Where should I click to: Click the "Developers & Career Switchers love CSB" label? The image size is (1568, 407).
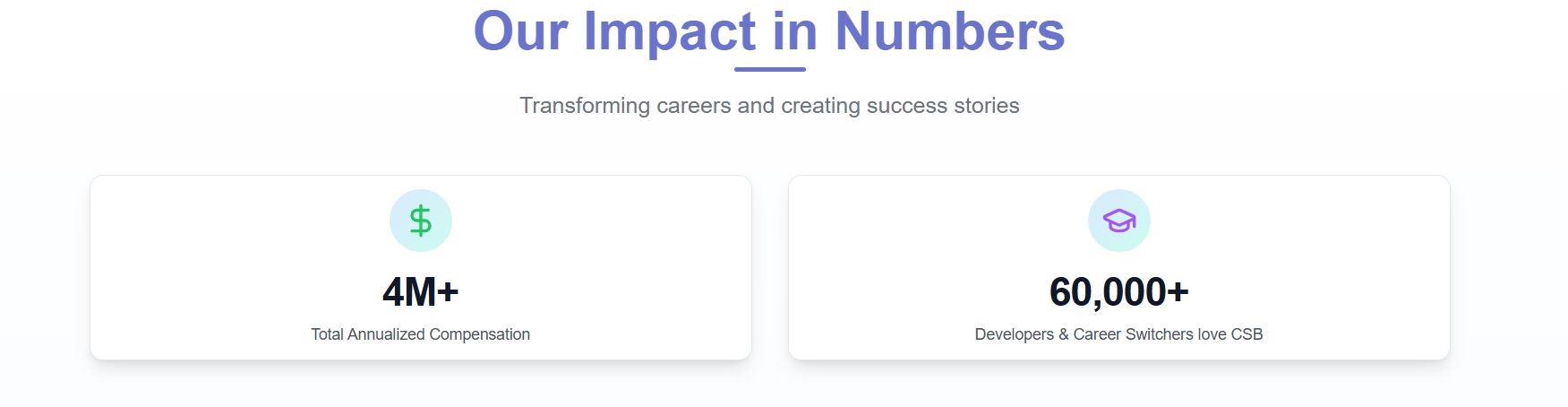(x=1118, y=334)
